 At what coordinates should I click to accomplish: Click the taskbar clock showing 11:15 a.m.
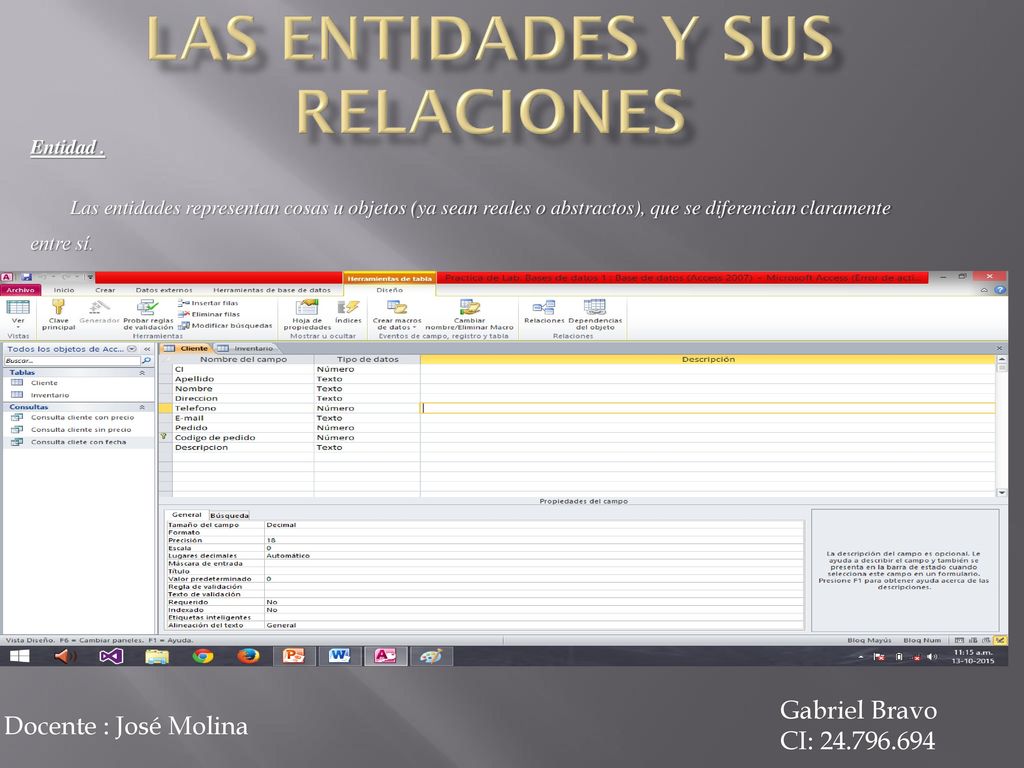point(972,656)
